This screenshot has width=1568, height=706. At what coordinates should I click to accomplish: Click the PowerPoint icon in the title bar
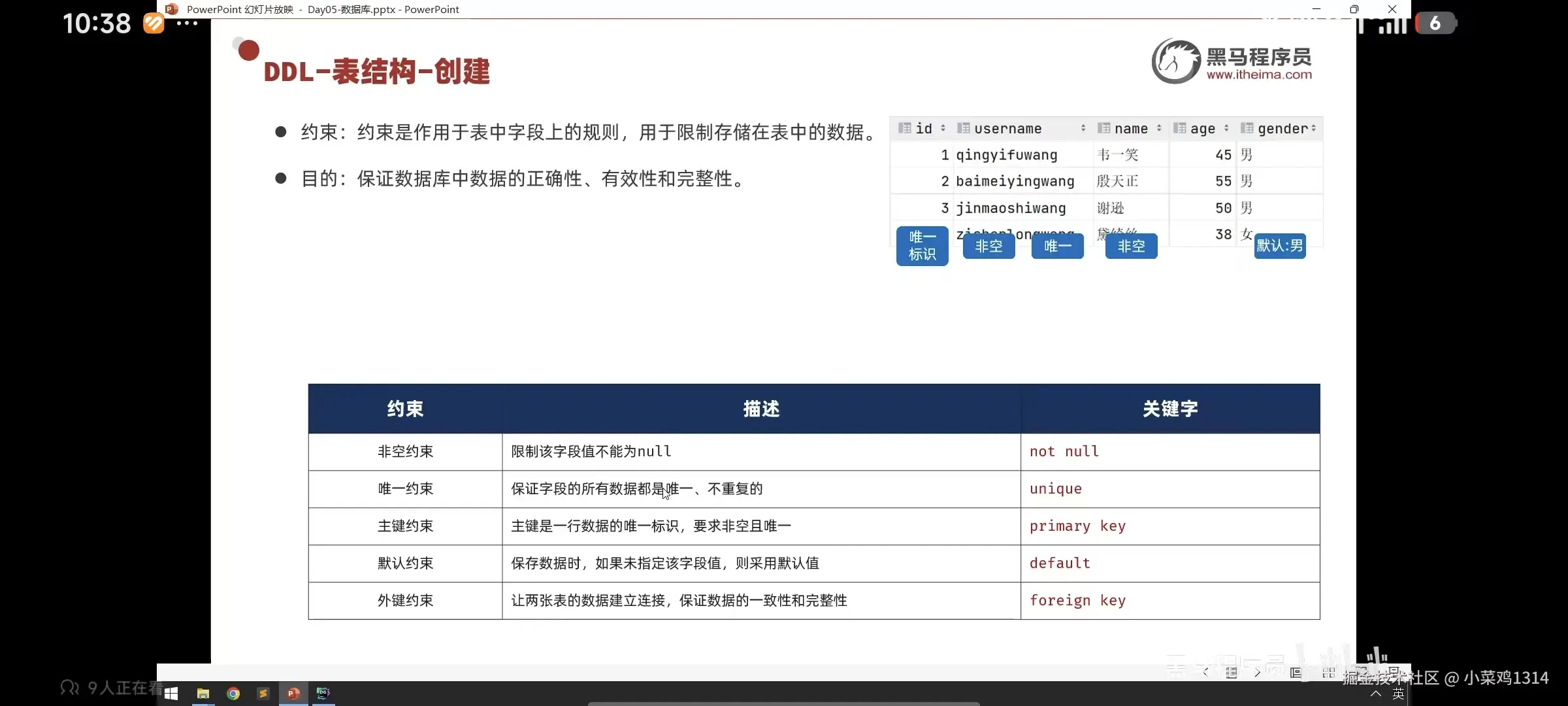tap(171, 9)
